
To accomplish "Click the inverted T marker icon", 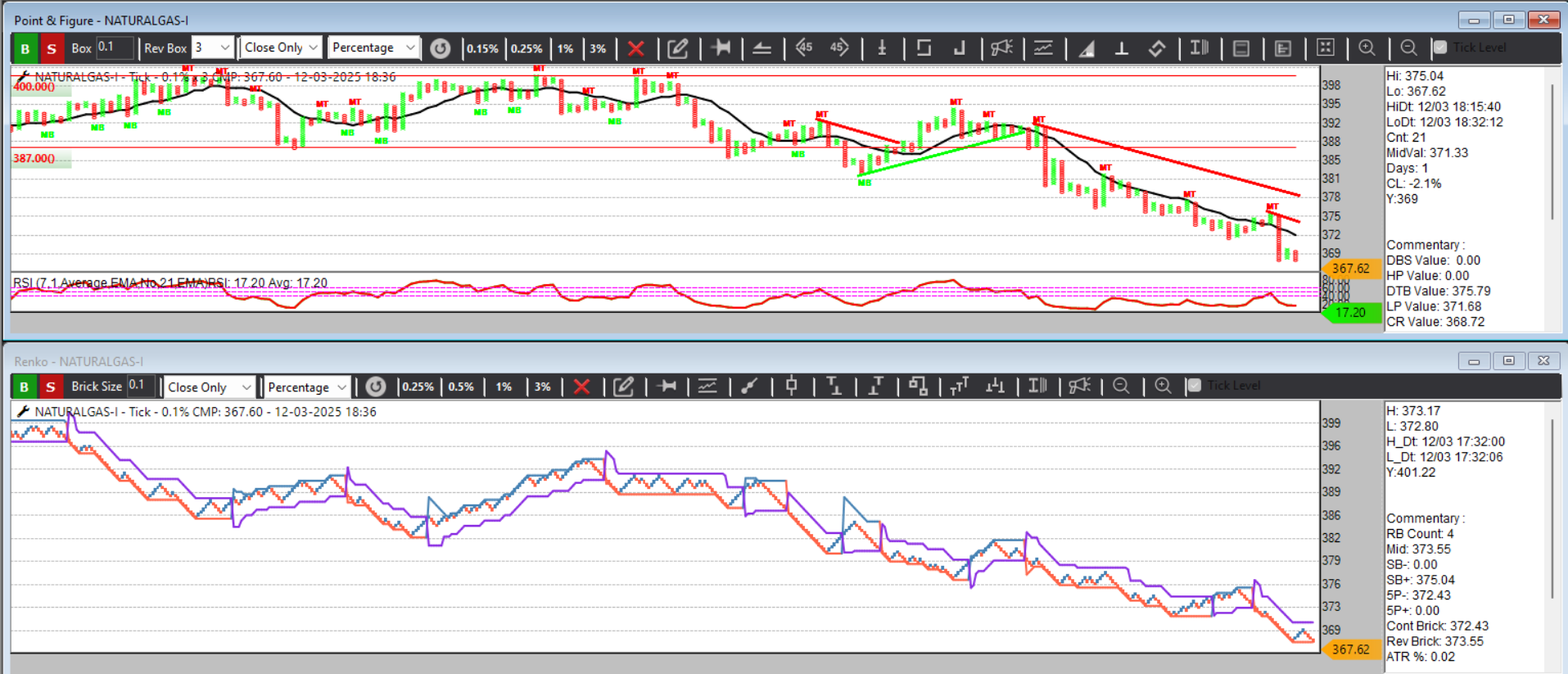I will [x=1122, y=48].
